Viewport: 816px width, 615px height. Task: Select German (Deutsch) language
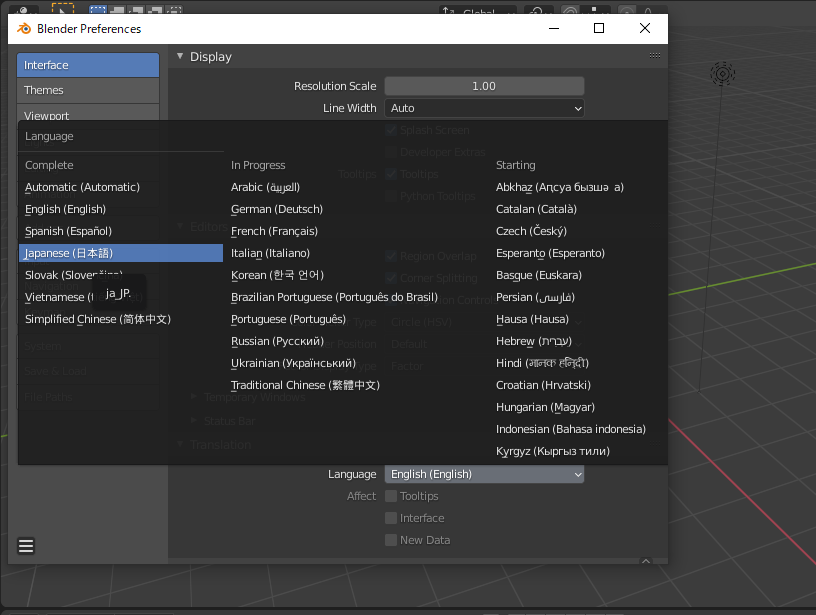[x=277, y=209]
